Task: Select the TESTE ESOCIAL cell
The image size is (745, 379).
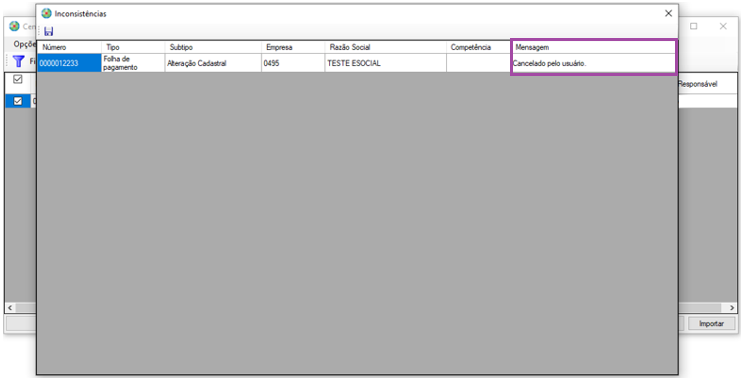Action: [x=385, y=63]
